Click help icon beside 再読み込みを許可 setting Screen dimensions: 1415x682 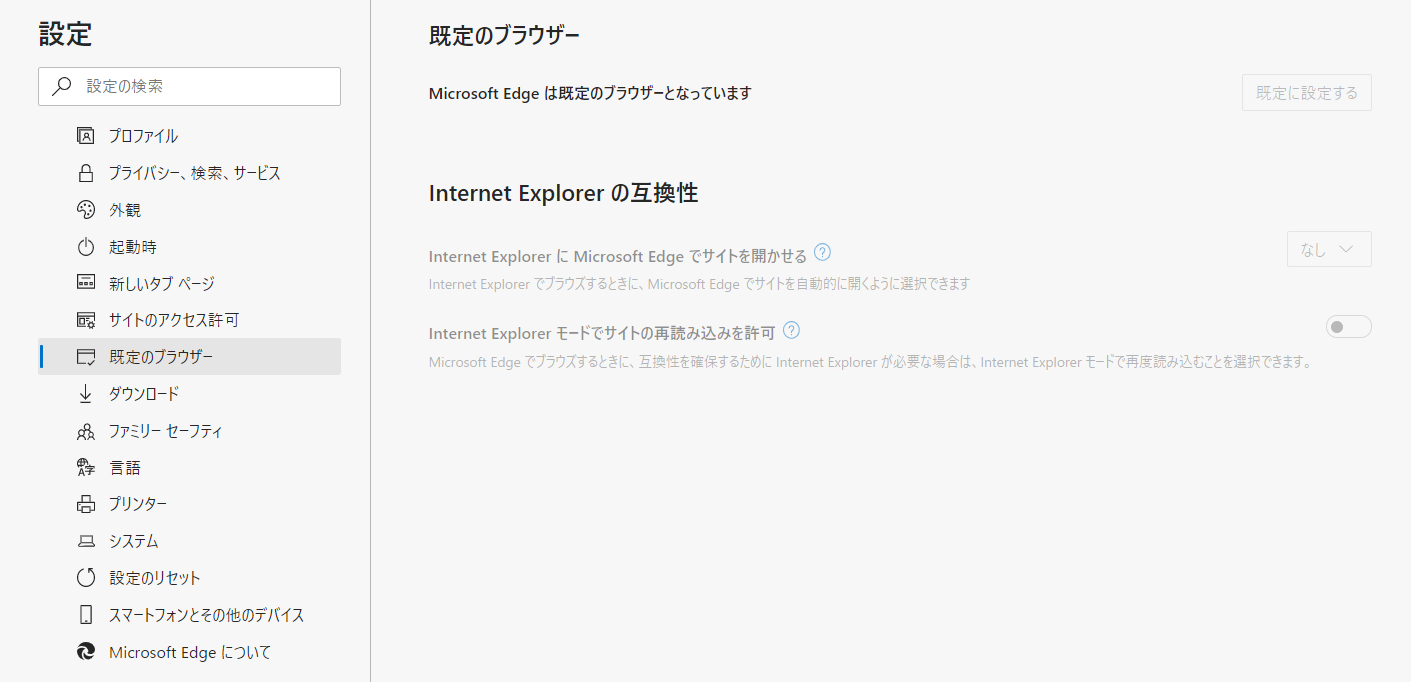tap(791, 330)
